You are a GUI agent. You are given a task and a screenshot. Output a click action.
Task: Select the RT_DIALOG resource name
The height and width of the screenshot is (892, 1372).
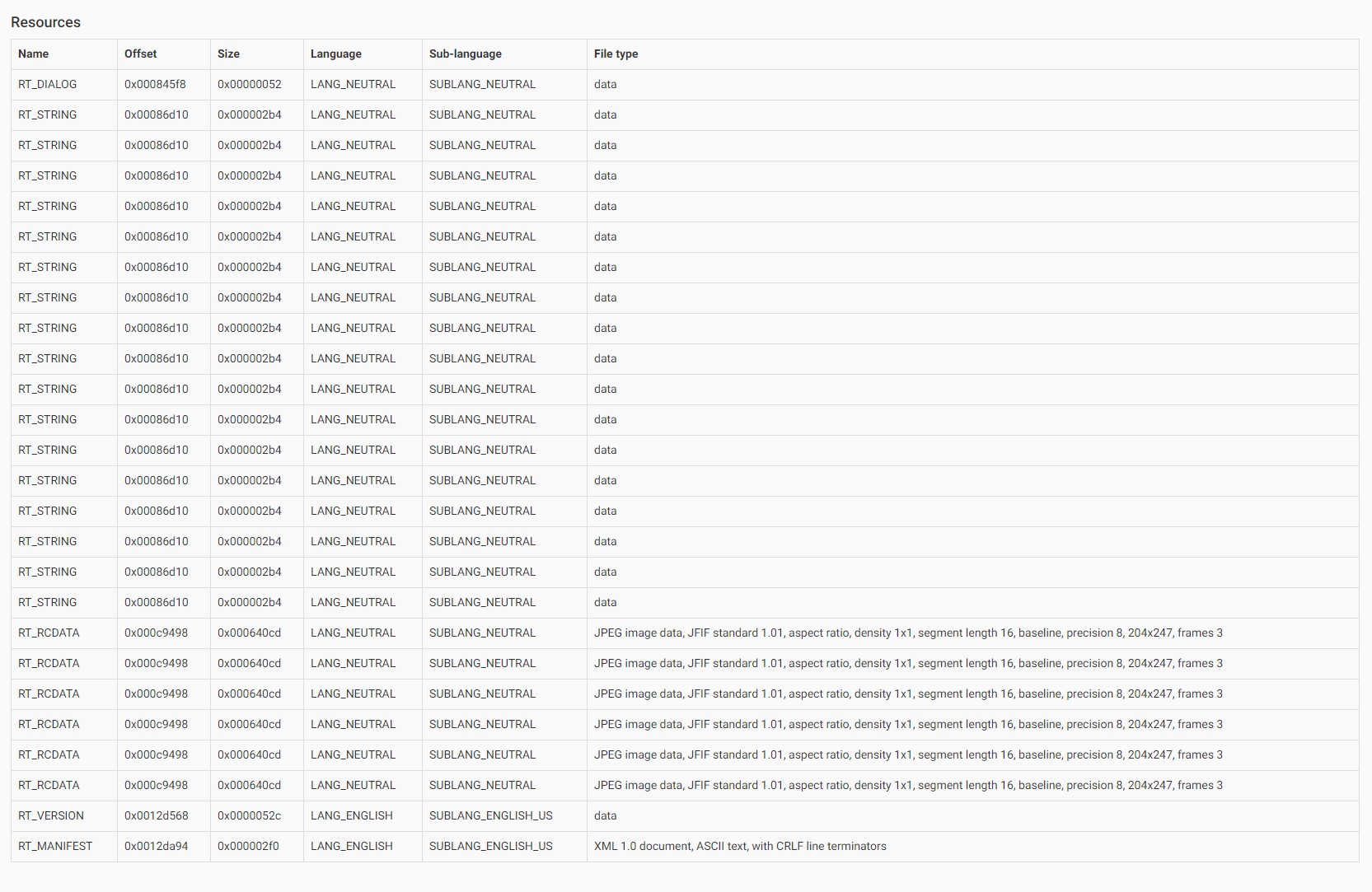[47, 84]
